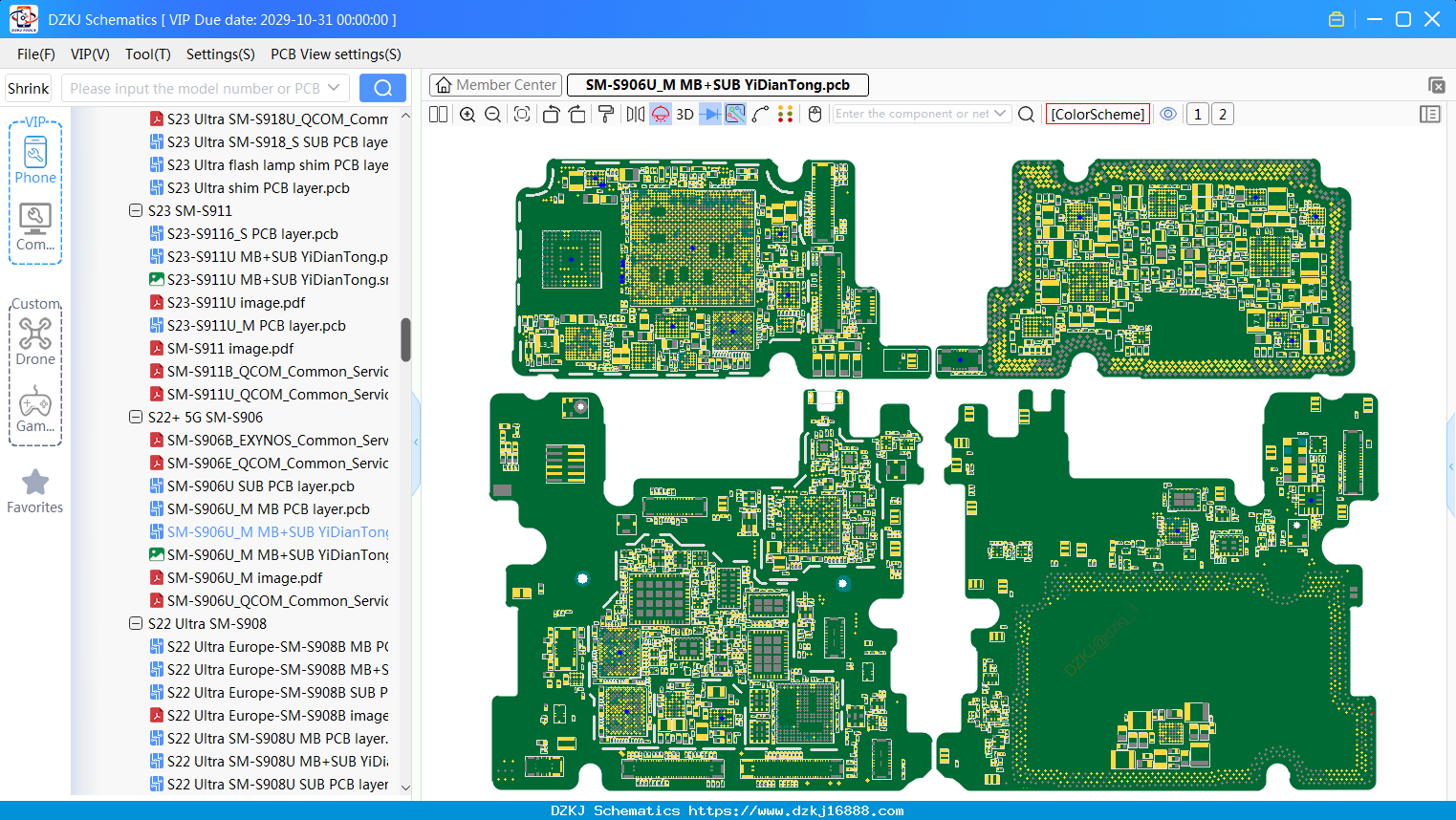Open PCB View settings(S) menu
The height and width of the screenshot is (820, 1456).
(x=336, y=54)
